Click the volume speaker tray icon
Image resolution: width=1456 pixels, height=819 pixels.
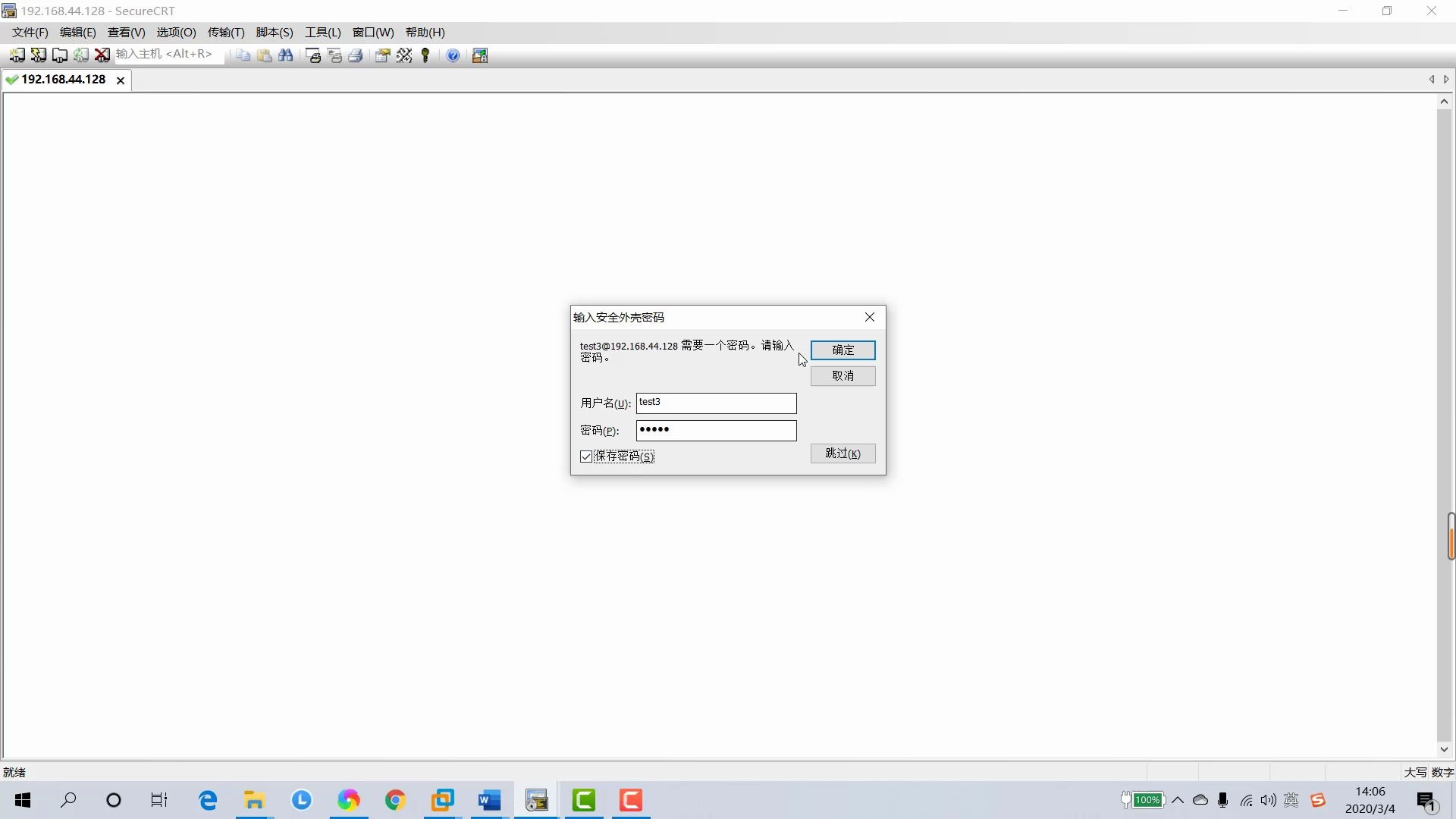(1268, 800)
